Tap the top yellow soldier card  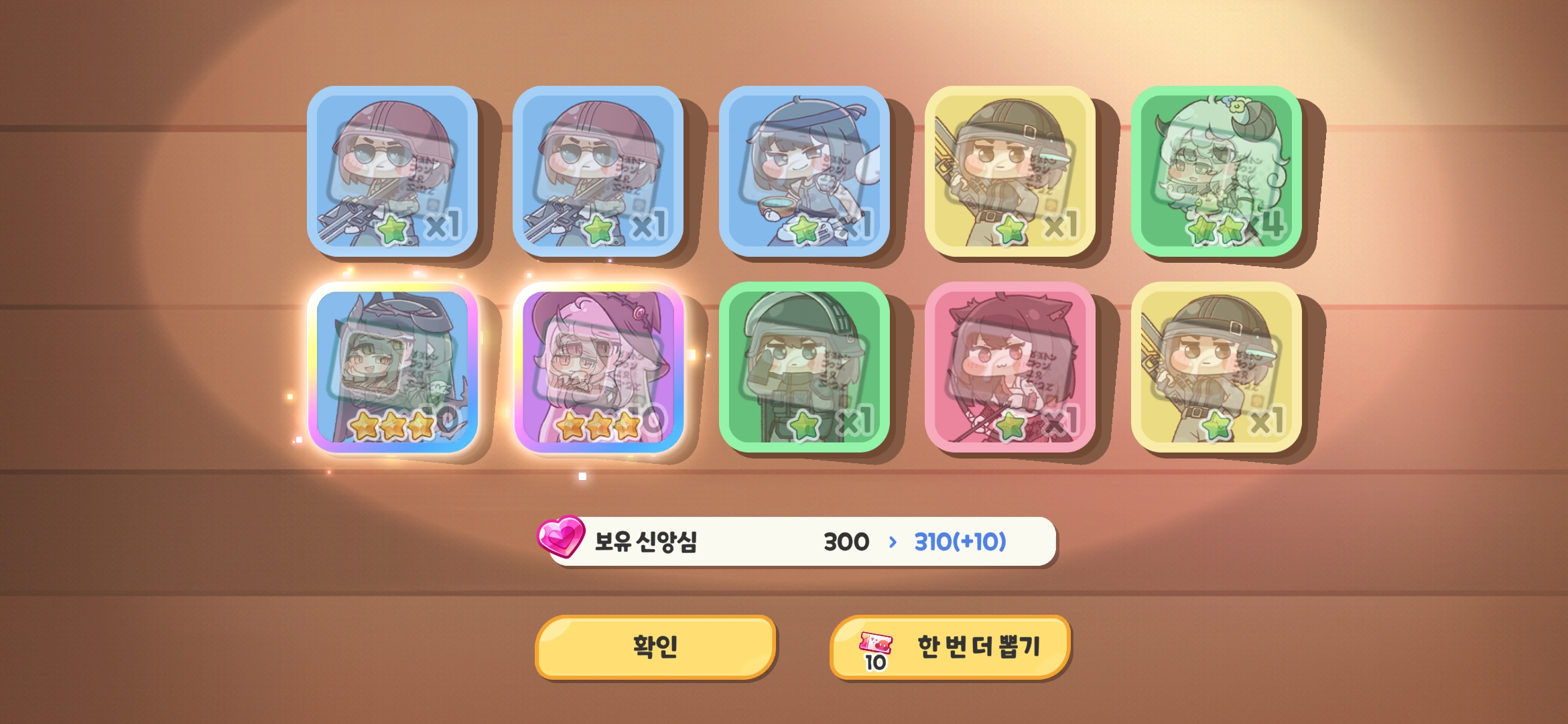pyautogui.click(x=1010, y=171)
